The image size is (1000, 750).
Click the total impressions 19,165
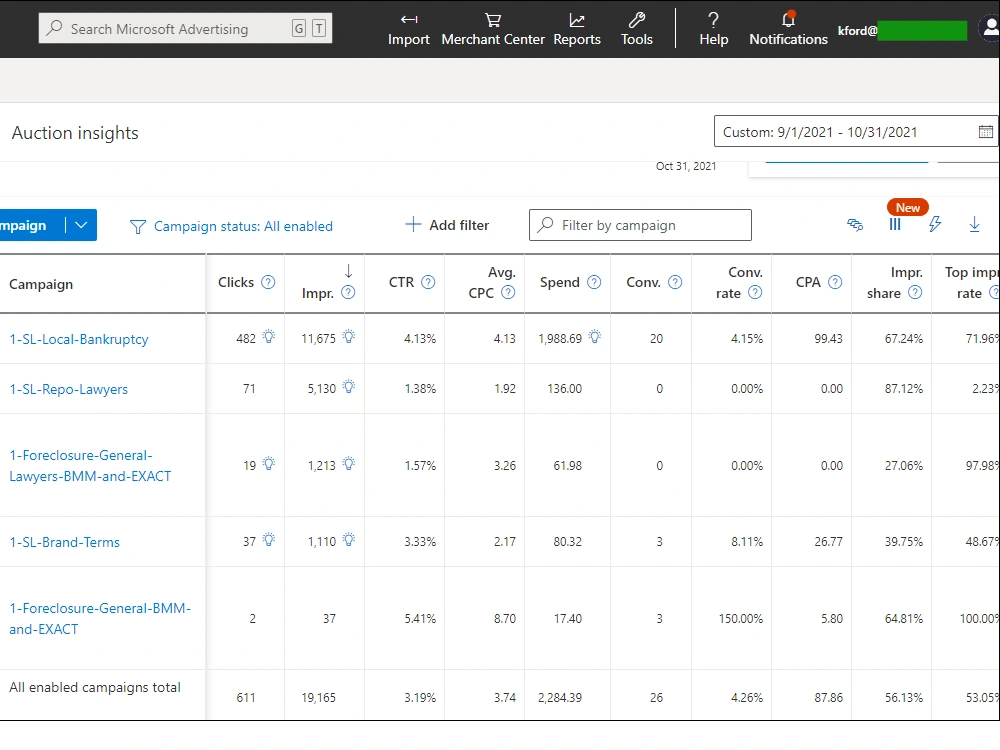point(318,698)
